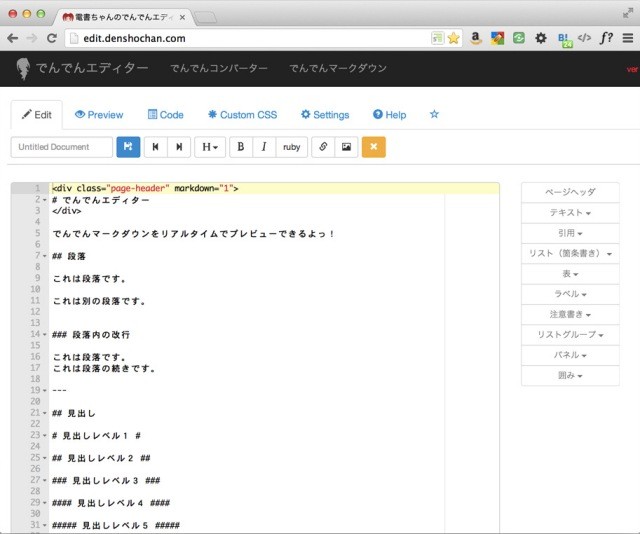Image resolution: width=640 pixels, height=534 pixels.
Task: Jump to next with the forward step icon
Action: (x=179, y=147)
